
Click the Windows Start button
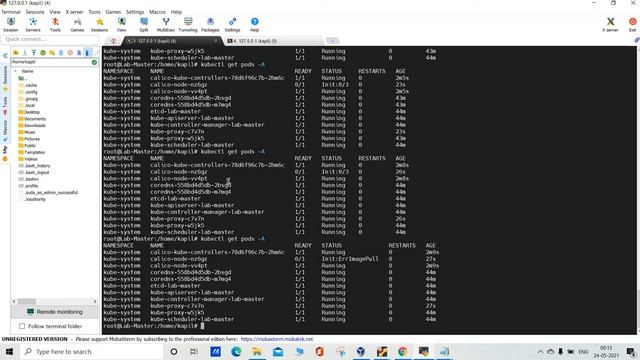pyautogui.click(x=9, y=351)
